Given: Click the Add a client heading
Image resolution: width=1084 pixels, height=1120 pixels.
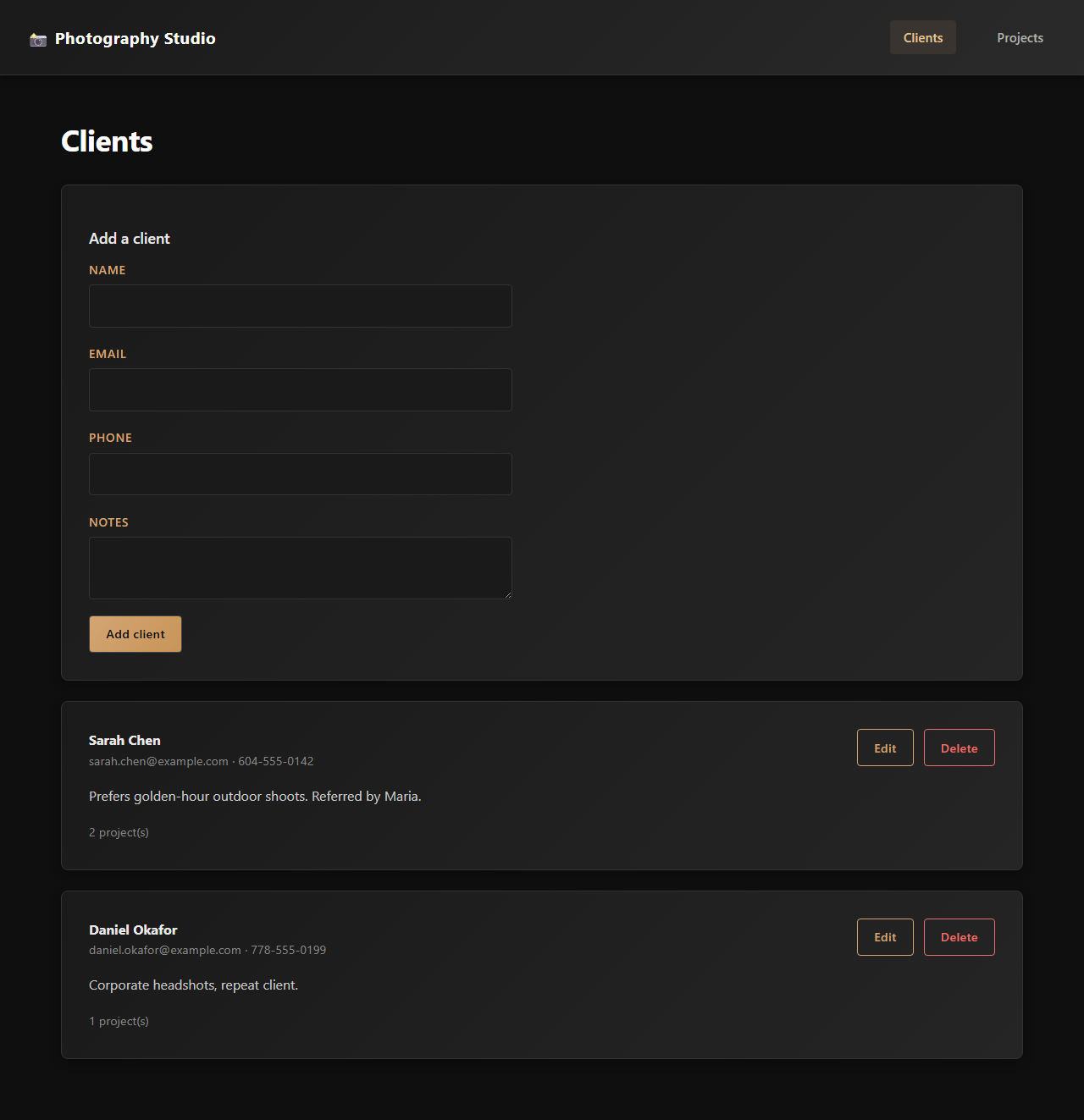Looking at the screenshot, I should 130,239.
